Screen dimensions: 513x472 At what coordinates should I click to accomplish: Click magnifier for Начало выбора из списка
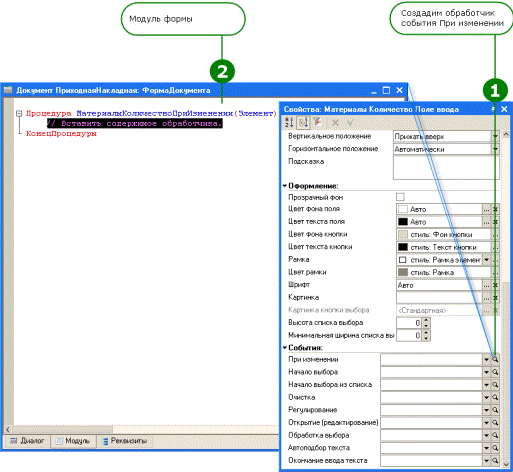point(495,385)
